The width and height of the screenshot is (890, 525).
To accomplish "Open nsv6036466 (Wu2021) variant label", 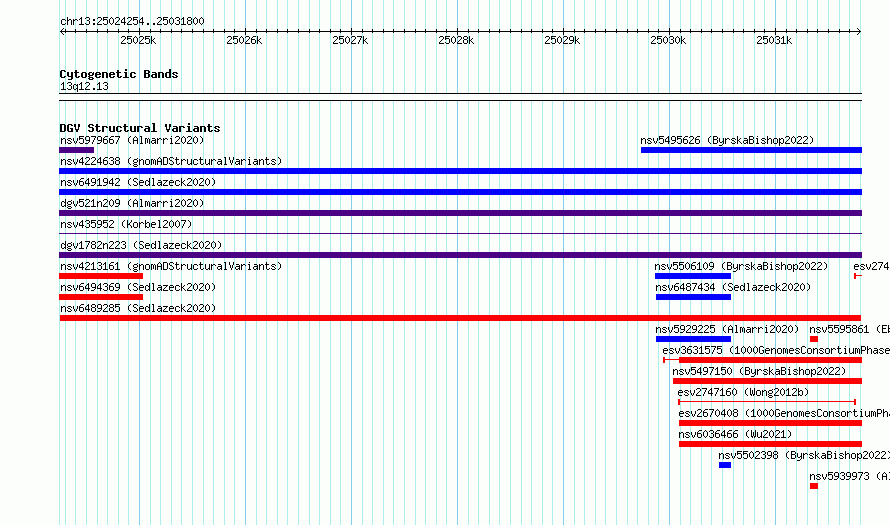I will point(735,434).
